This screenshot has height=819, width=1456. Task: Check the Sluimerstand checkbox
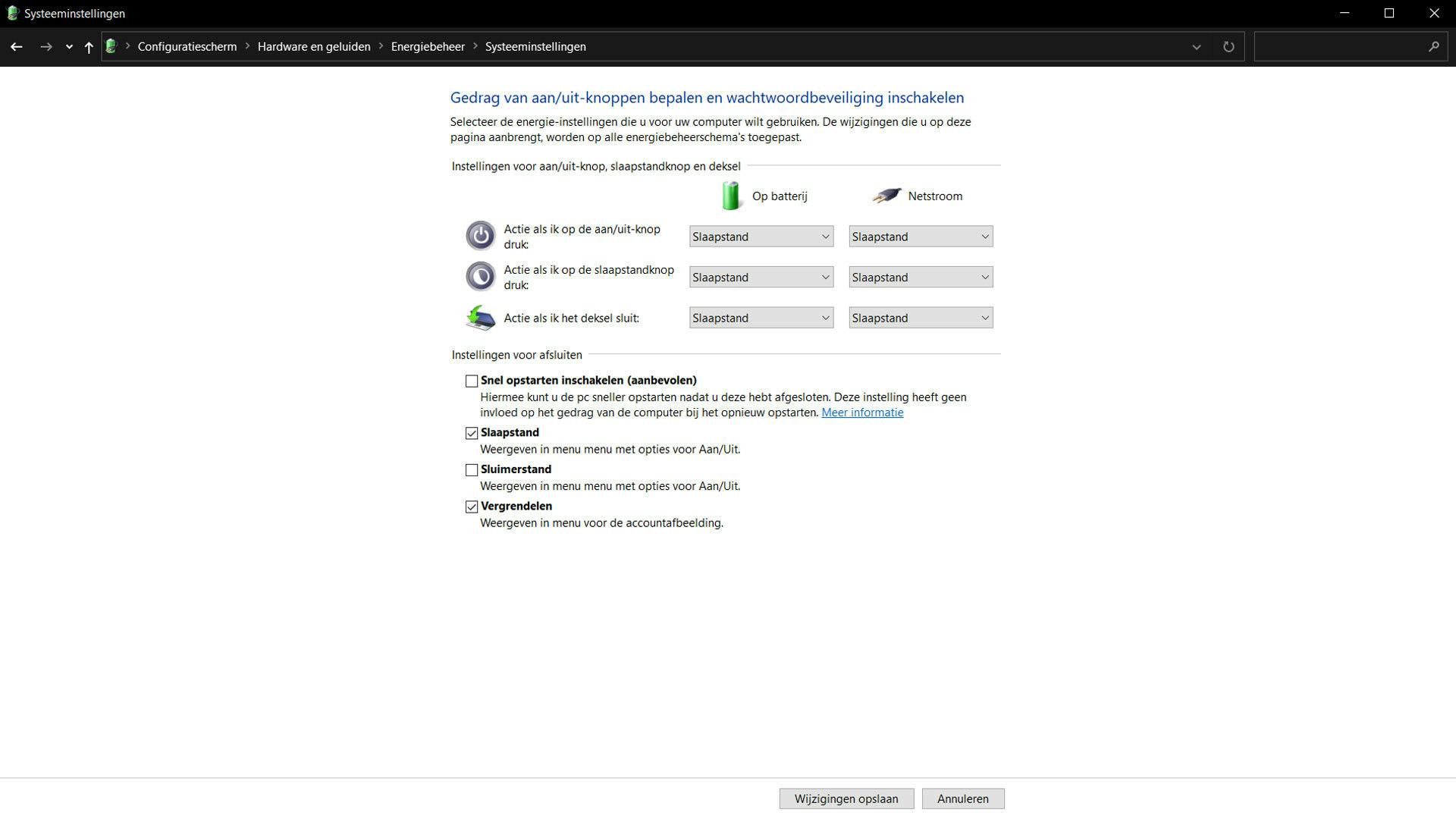[472, 470]
